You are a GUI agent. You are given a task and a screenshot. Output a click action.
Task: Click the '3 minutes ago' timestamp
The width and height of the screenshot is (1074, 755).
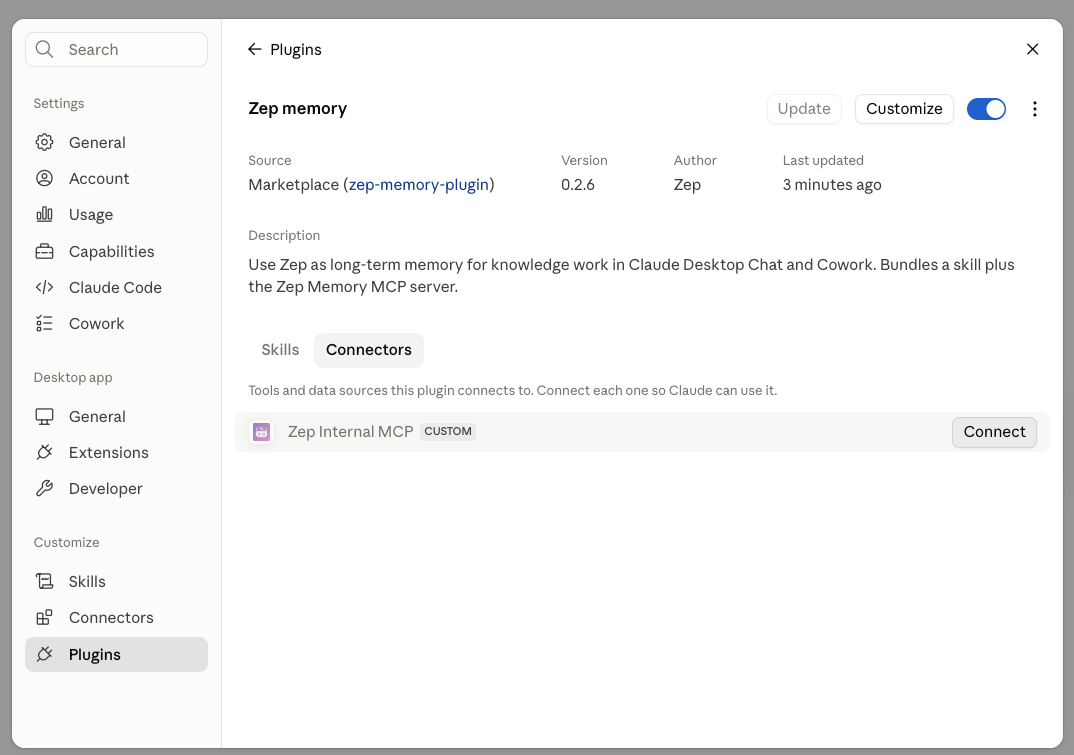tap(832, 185)
